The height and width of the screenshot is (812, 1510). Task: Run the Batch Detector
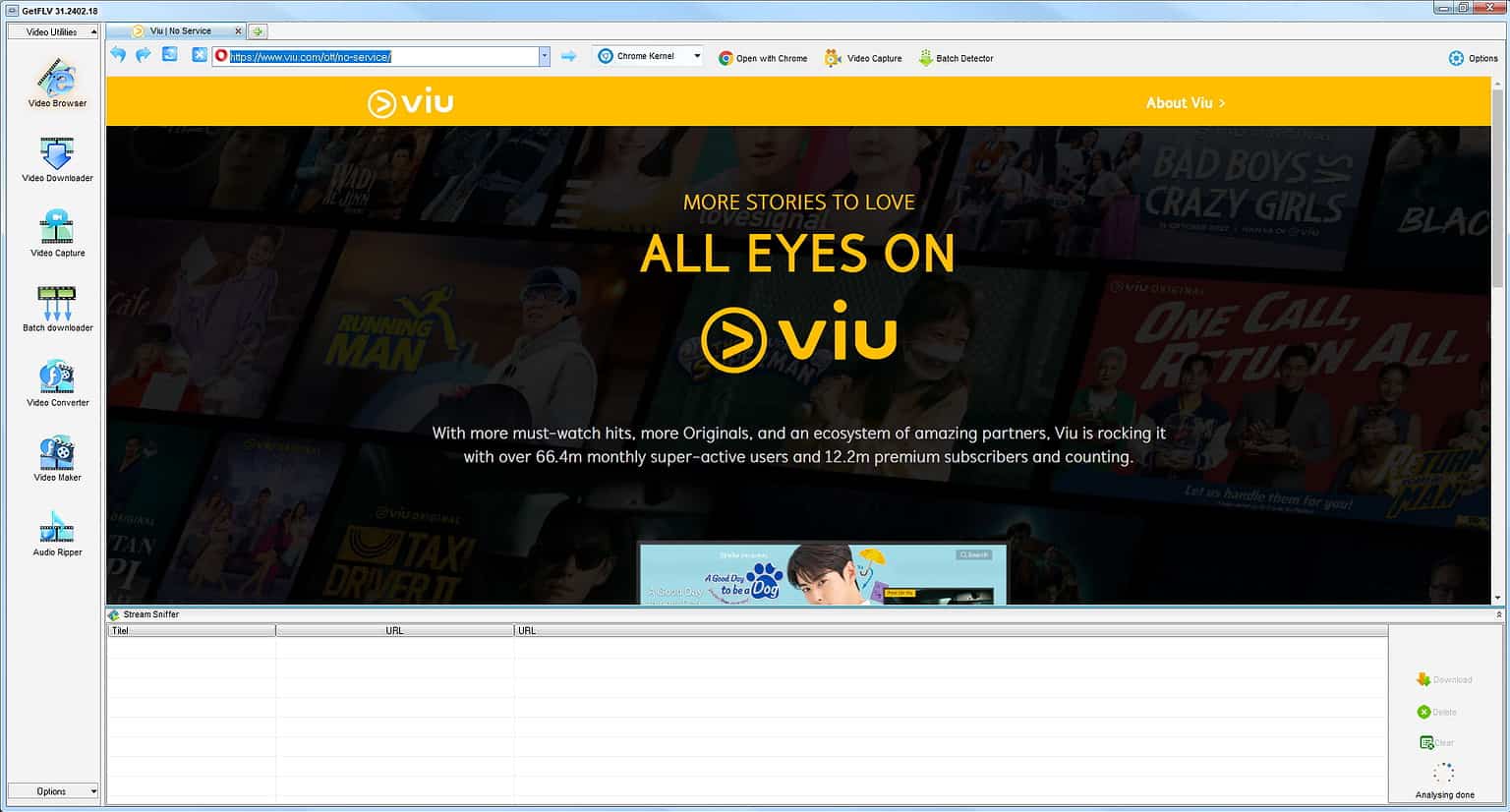[955, 57]
